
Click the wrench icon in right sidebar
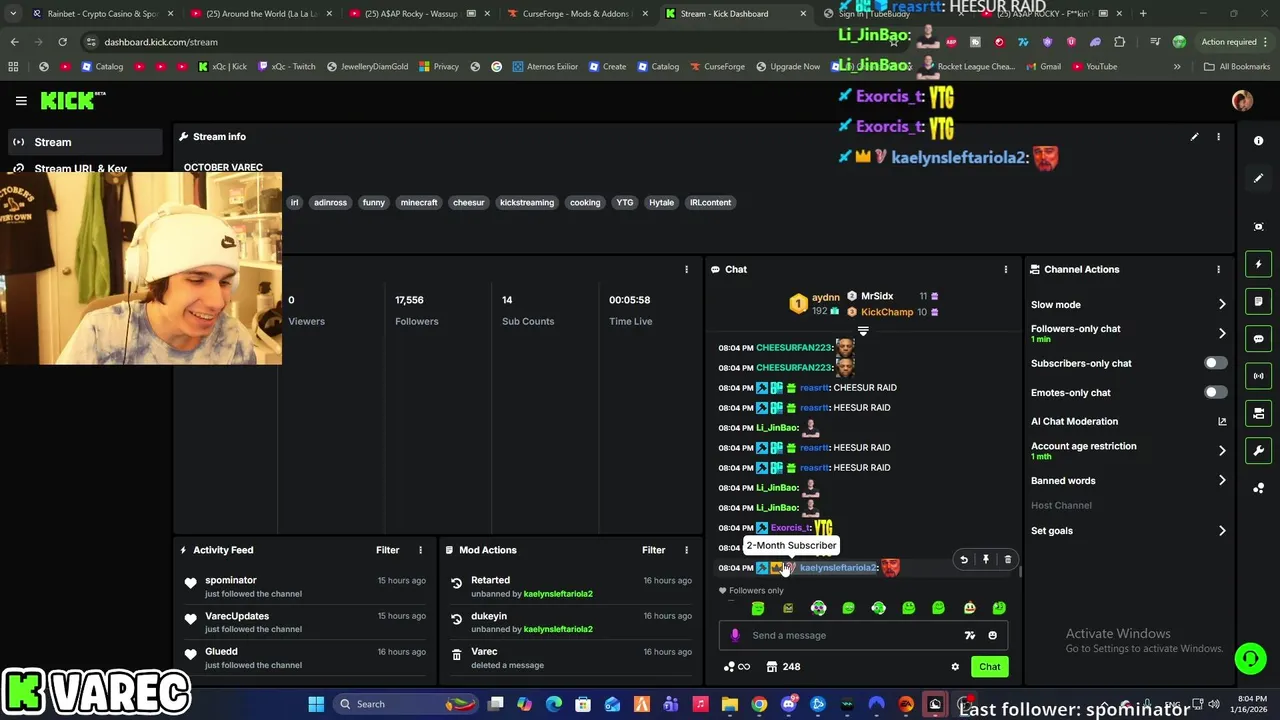1258,451
